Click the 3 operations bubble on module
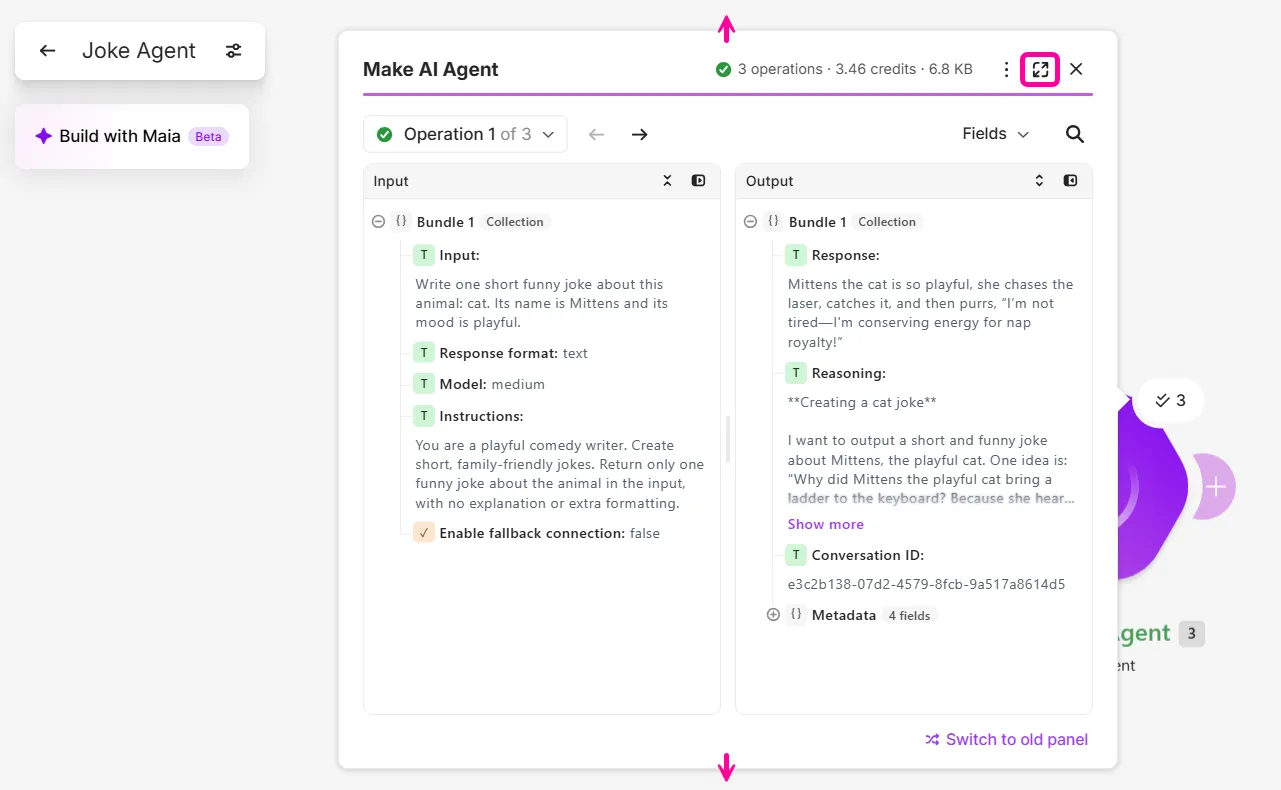Viewport: 1281px width, 790px height. coord(1170,400)
